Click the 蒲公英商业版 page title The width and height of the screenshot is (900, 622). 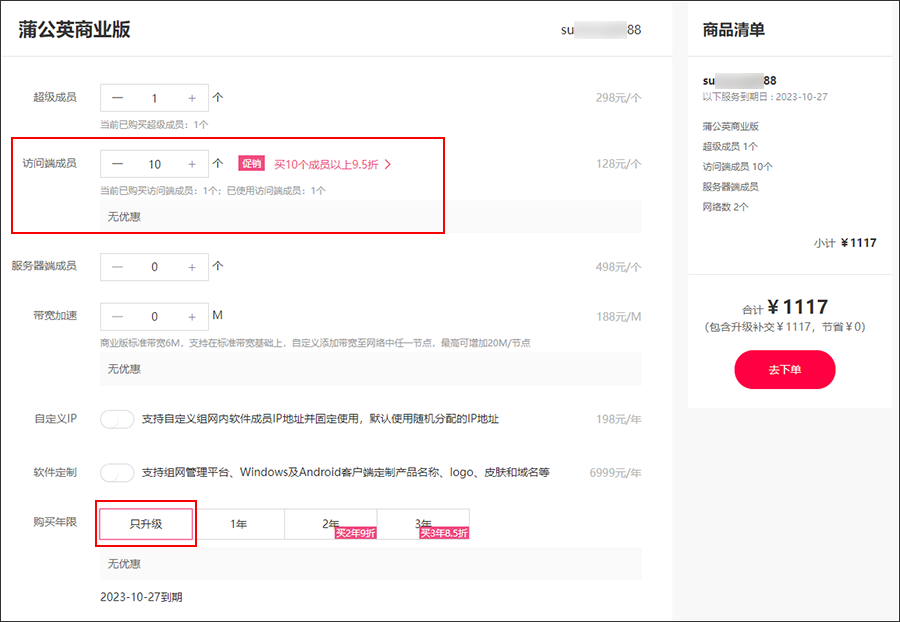74,29
